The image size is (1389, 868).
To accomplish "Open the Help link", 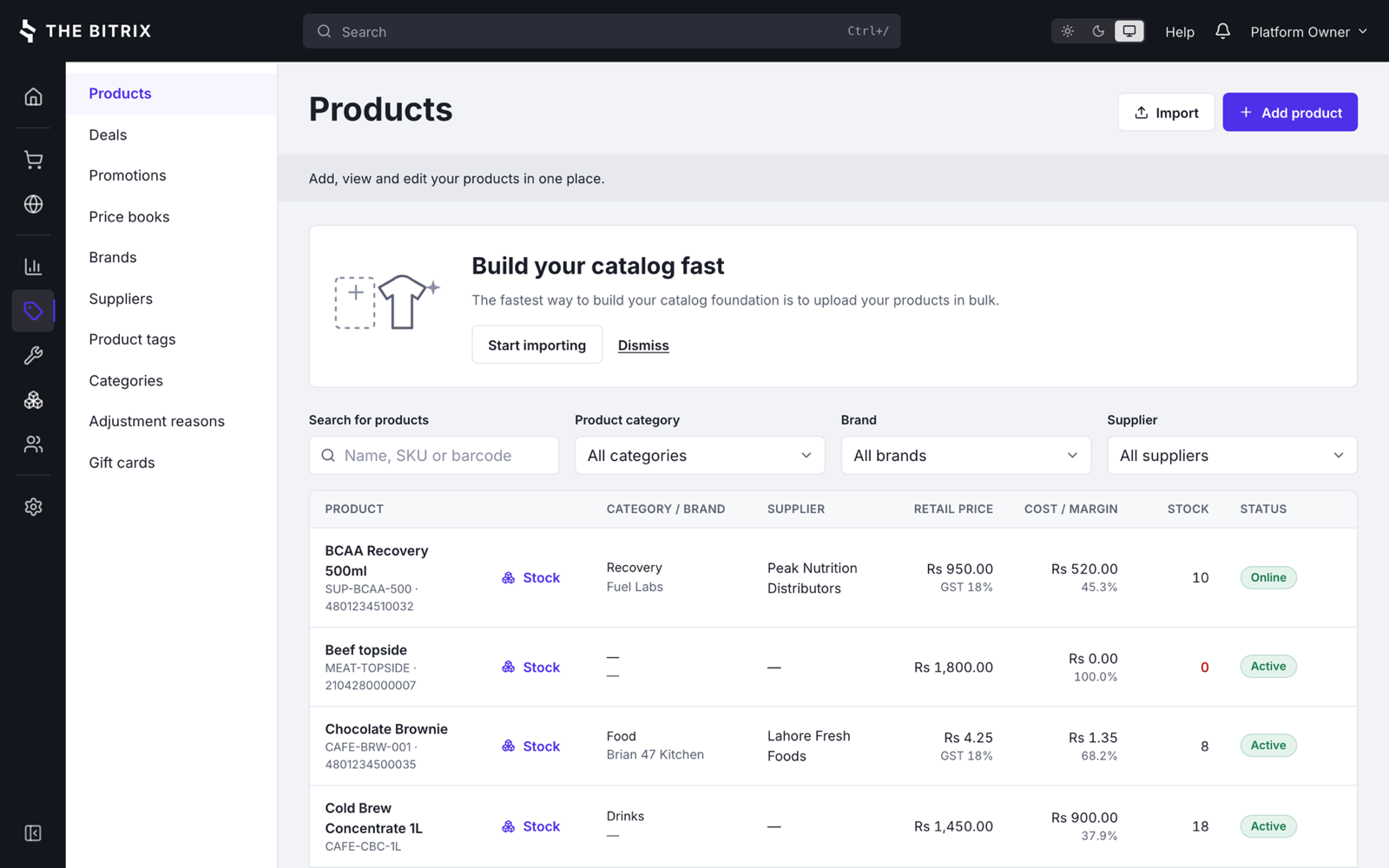I will 1179,31.
